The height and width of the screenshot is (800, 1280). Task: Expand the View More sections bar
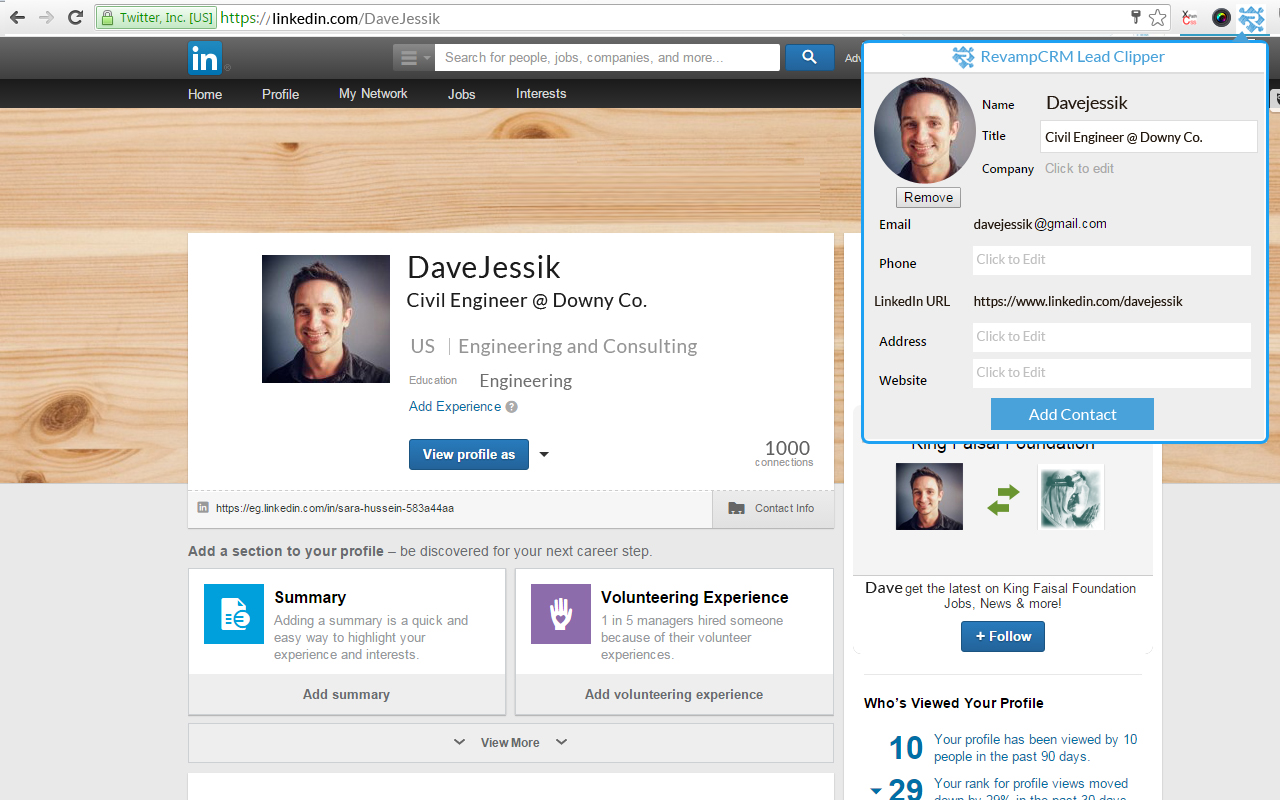pos(511,742)
